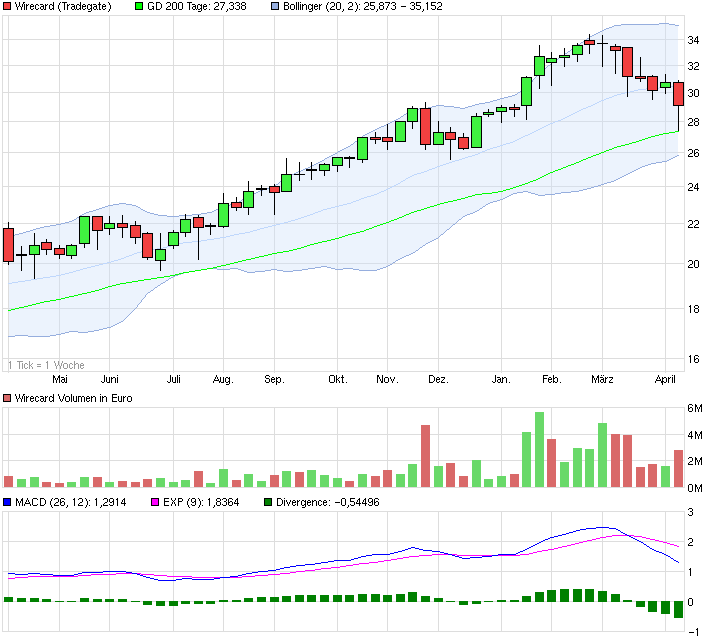Screen dimensions: 726x640
Task: Click the 'Wirecard Volumen in Euro' label
Action: tap(74, 398)
